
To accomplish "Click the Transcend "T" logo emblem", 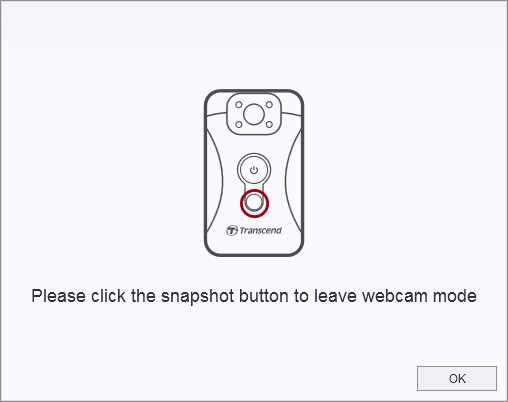I will coord(232,230).
